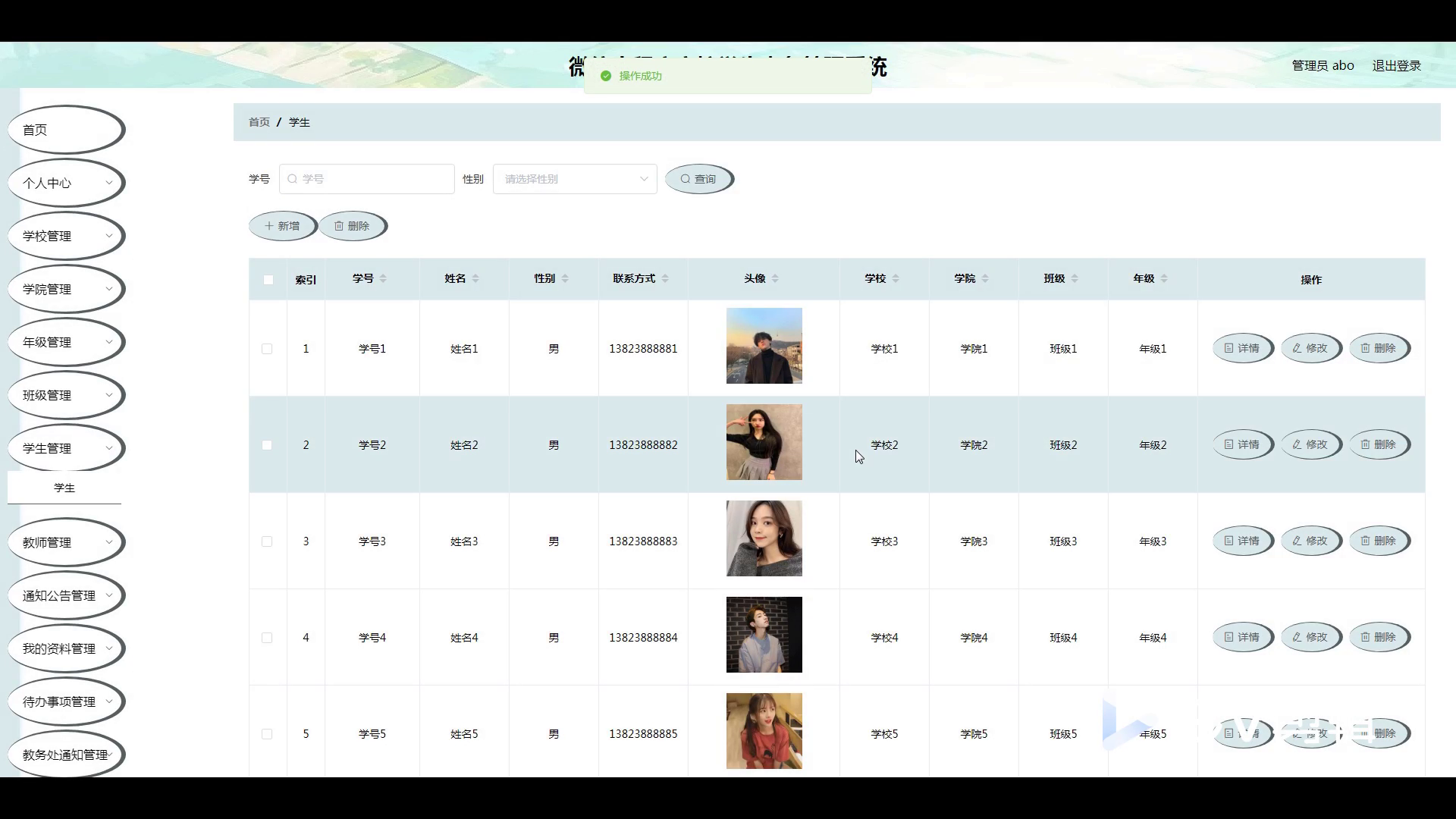1456x819 pixels.
Task: Open 教师管理 sidebar menu
Action: [66, 542]
